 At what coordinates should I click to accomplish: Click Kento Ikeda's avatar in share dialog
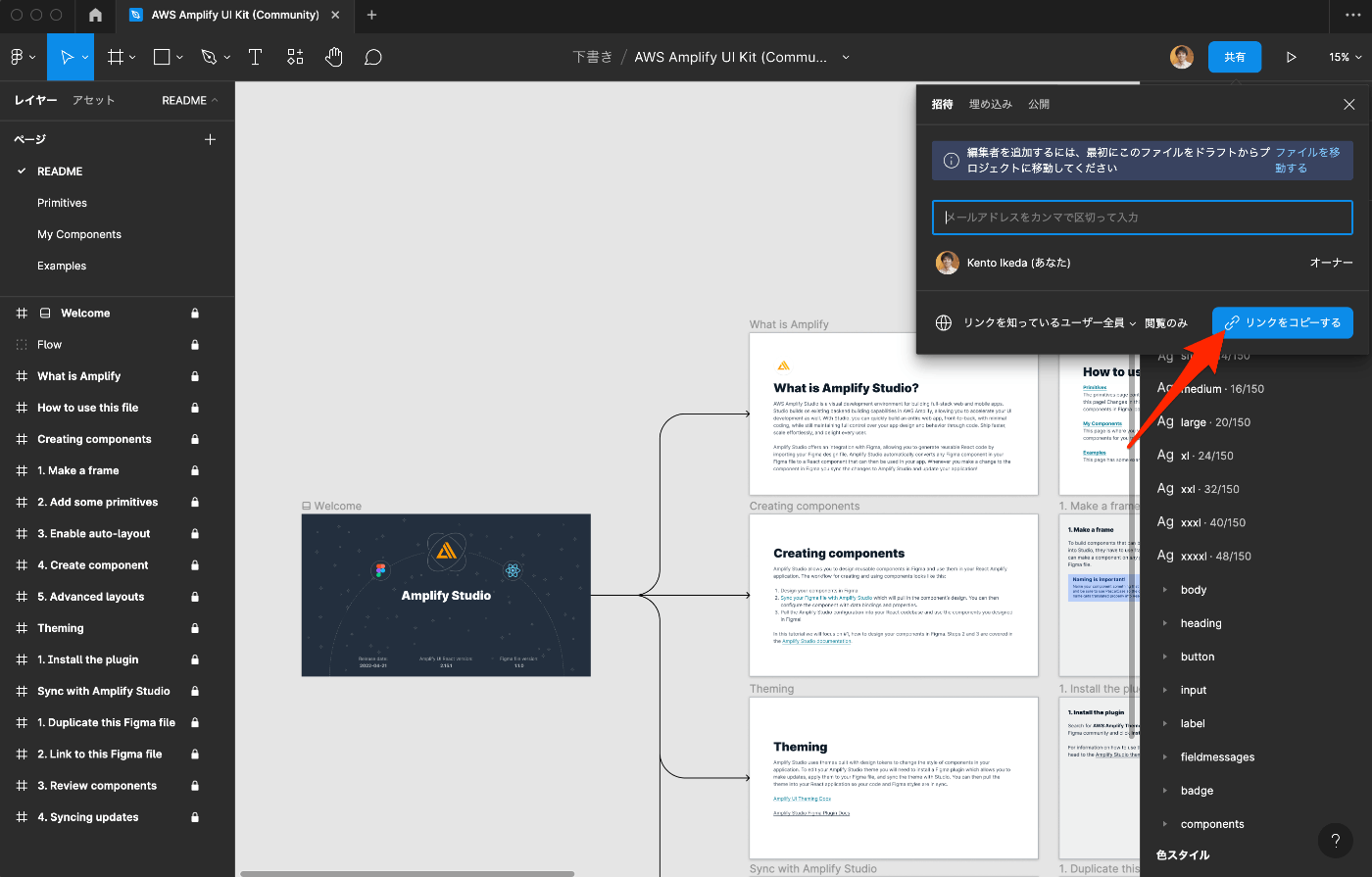[947, 263]
